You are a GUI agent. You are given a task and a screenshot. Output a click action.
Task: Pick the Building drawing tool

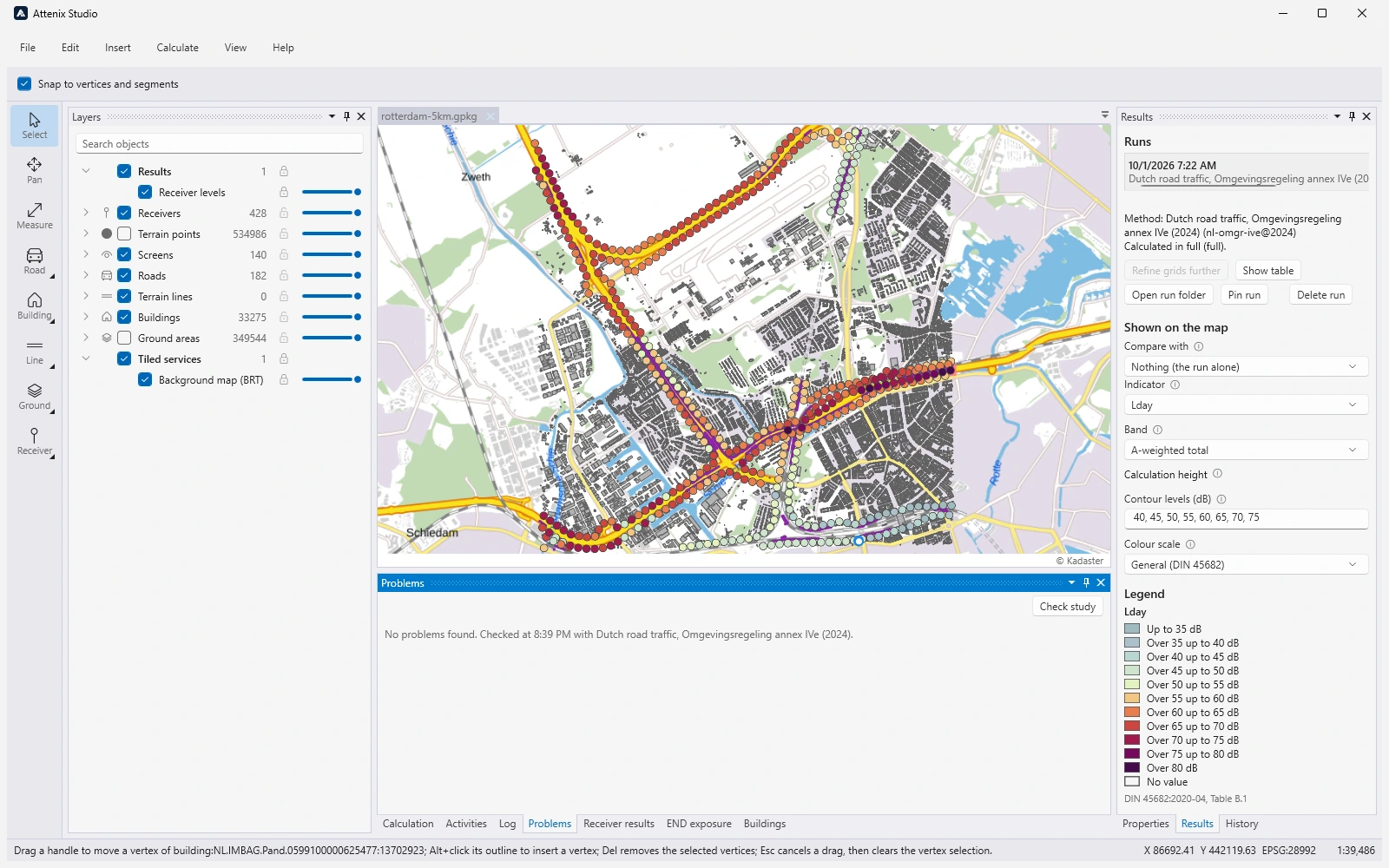(35, 306)
